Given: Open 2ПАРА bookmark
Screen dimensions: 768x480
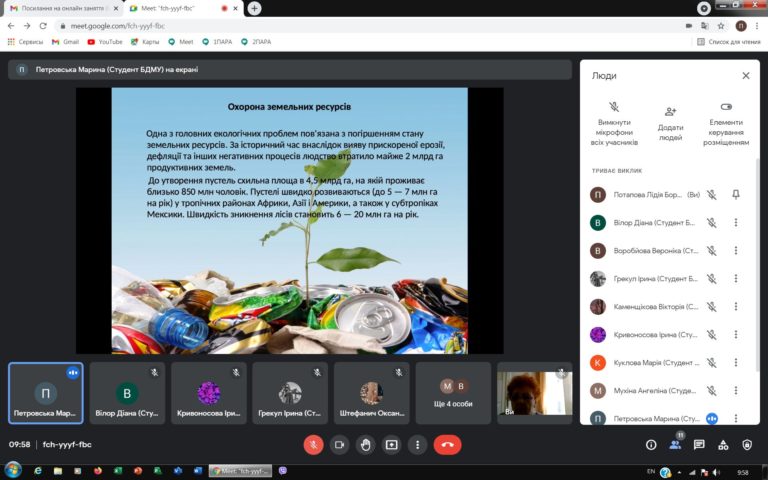Looking at the screenshot, I should pyautogui.click(x=256, y=42).
